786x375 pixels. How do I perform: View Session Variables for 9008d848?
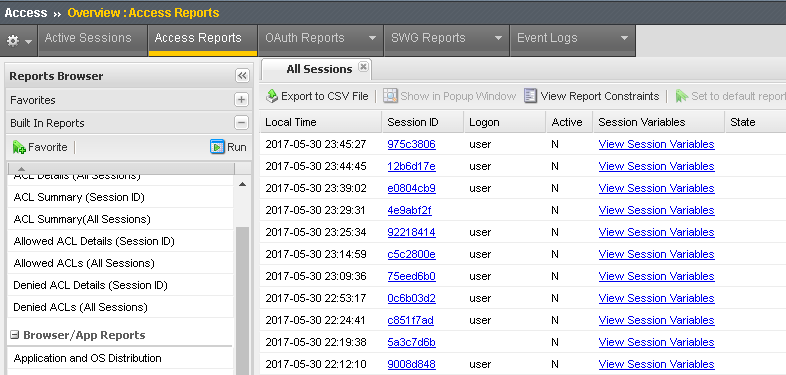pyautogui.click(x=656, y=364)
